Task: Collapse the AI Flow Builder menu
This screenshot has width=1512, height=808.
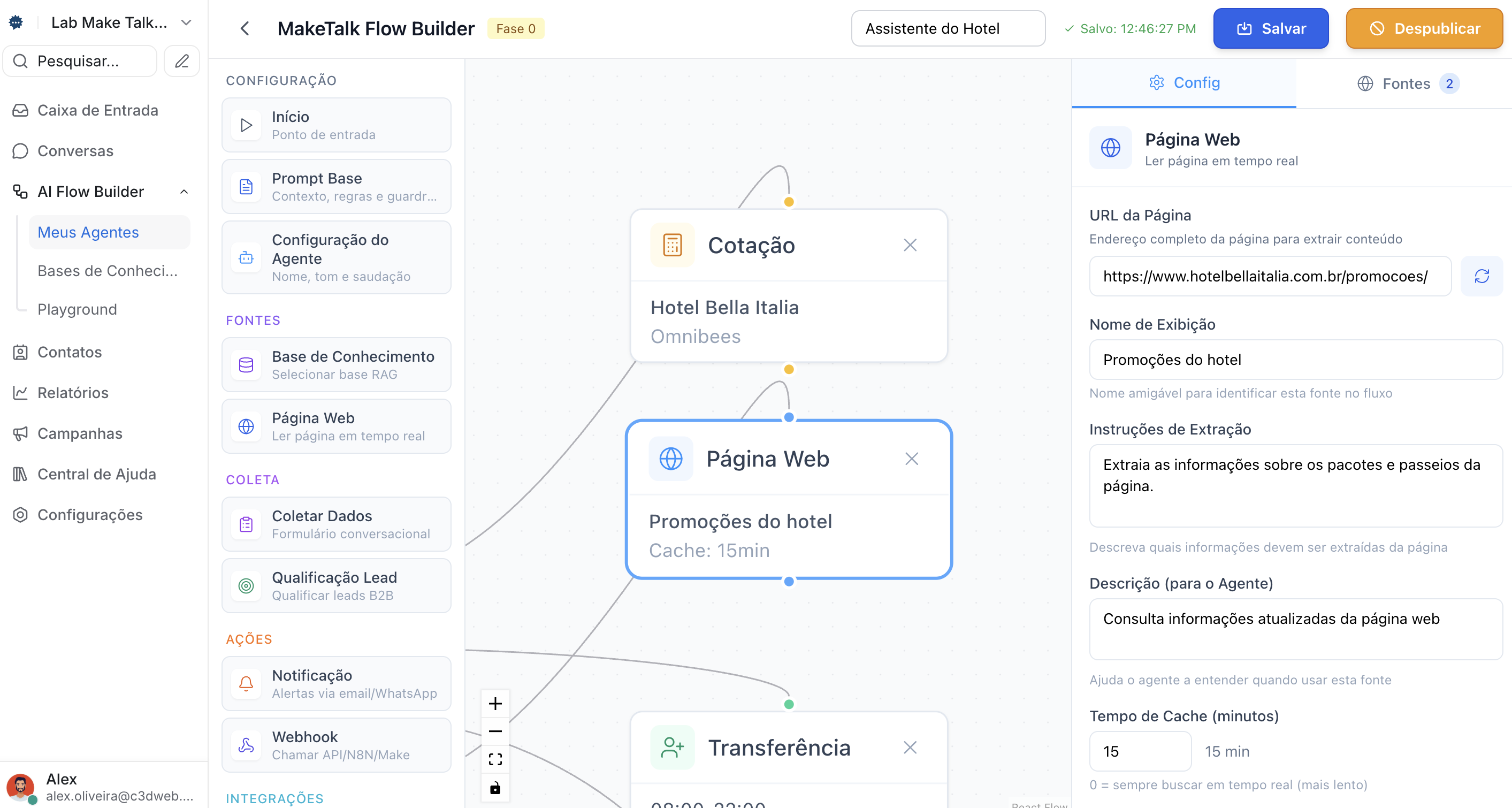Action: (184, 192)
